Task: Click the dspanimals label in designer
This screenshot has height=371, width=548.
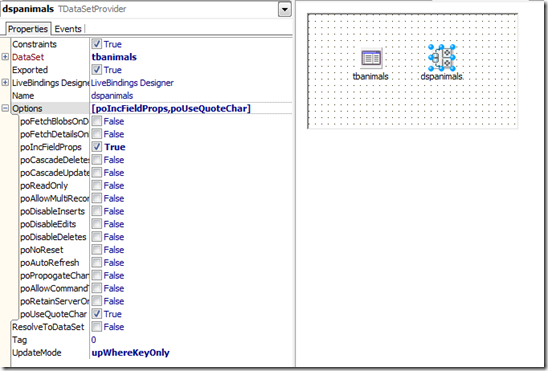Action: tap(442, 76)
